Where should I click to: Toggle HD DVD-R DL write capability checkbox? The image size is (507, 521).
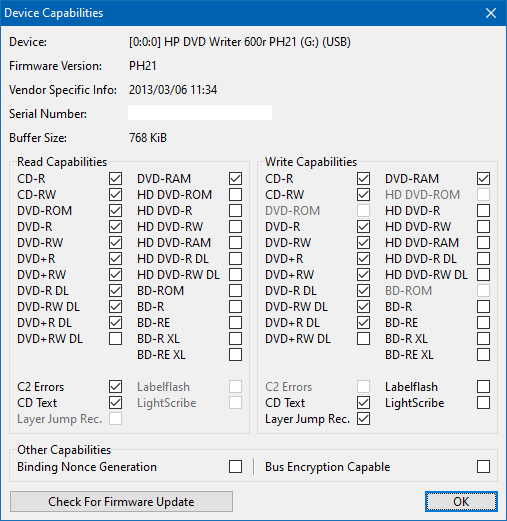[x=483, y=258]
